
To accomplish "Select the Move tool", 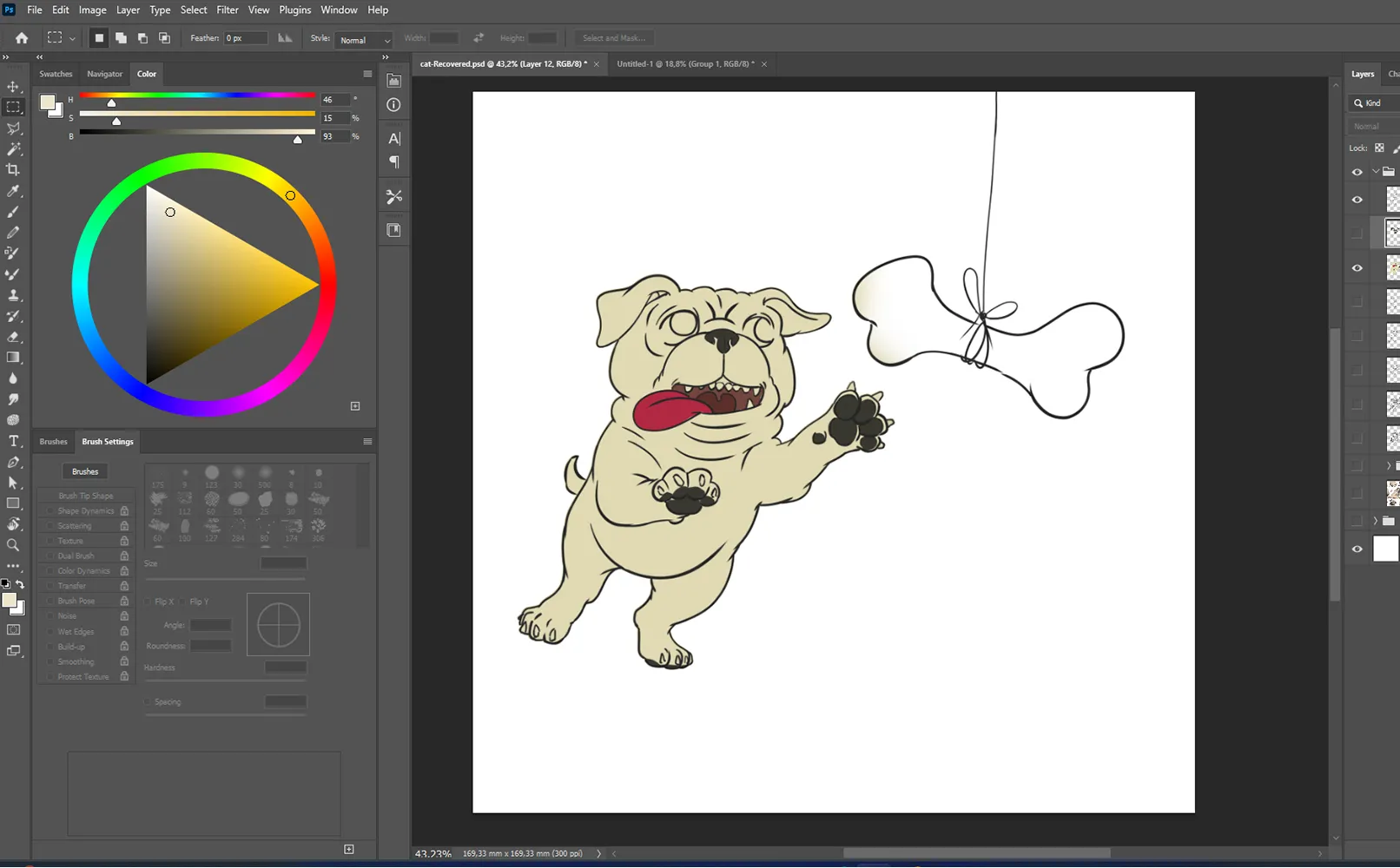I will tap(13, 87).
